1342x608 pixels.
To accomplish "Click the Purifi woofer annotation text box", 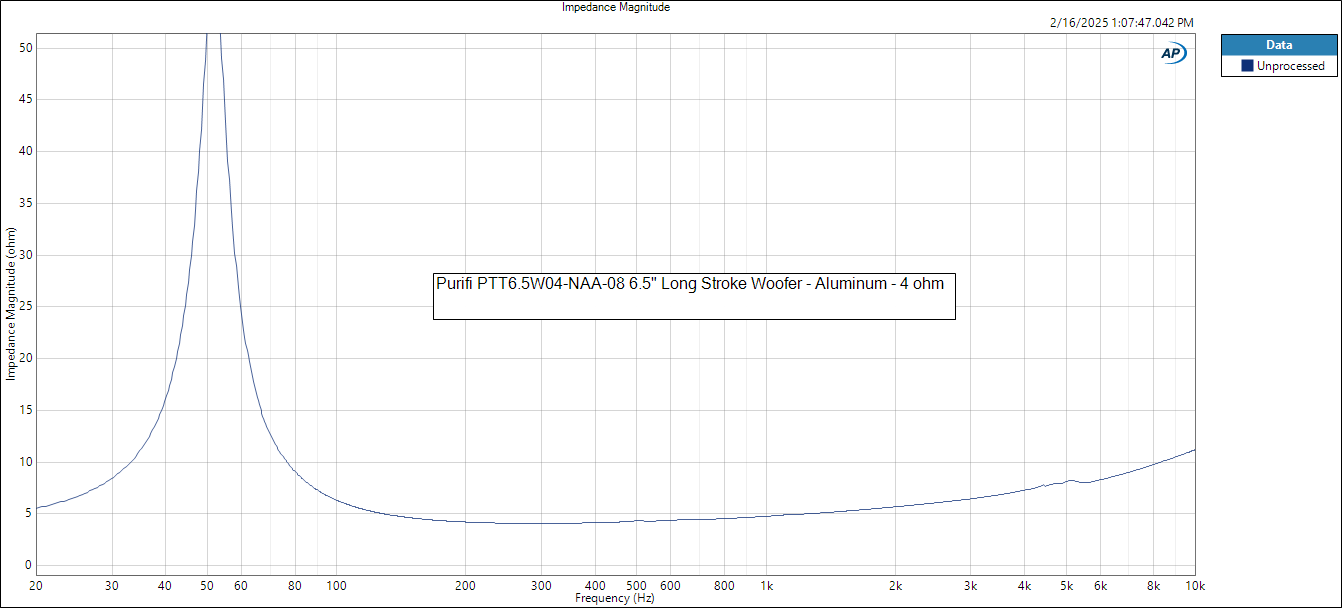I will (x=694, y=295).
